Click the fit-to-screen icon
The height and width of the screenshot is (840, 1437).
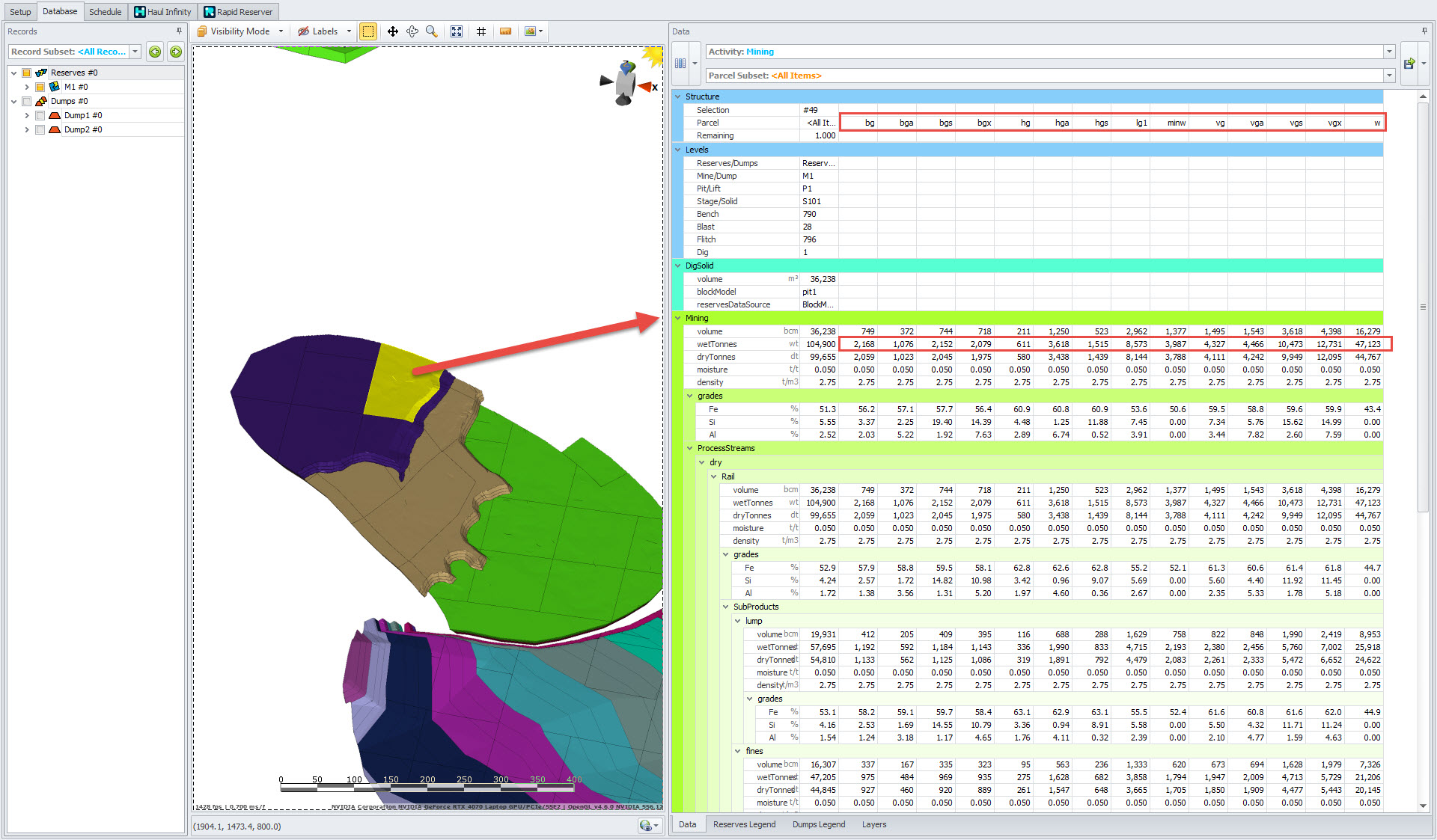tap(457, 31)
